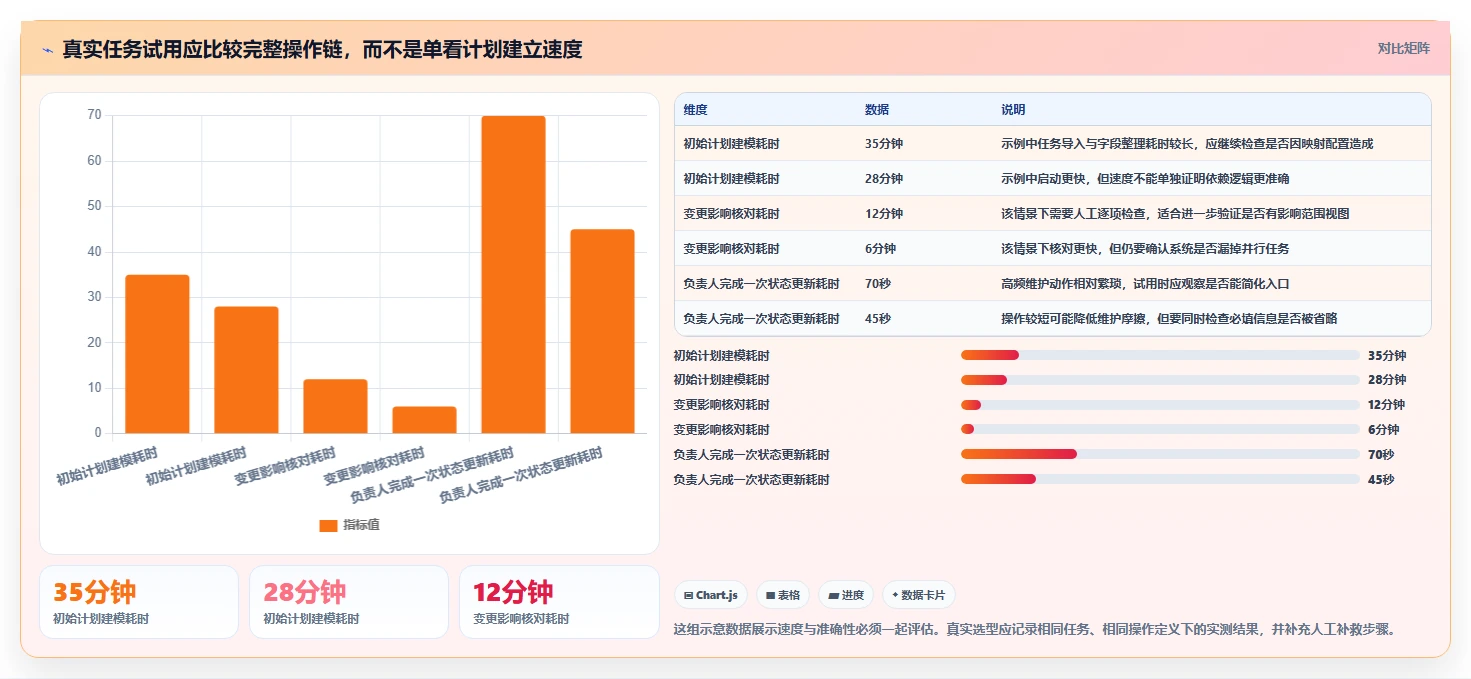Click the 数据 column header

pos(877,110)
